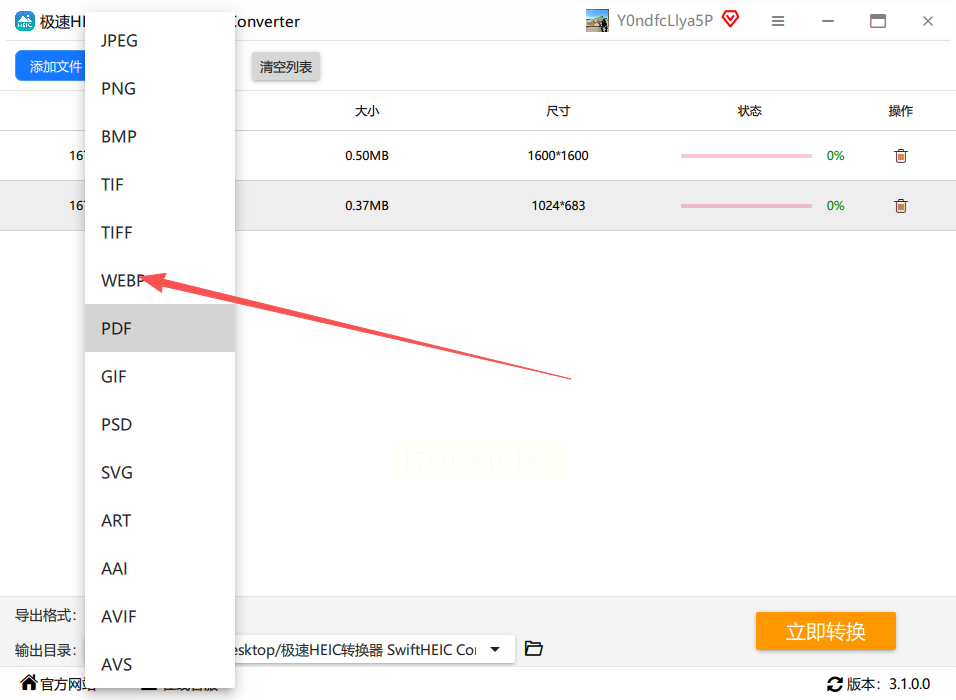Click the 1600*1600 dimension cell

558,155
